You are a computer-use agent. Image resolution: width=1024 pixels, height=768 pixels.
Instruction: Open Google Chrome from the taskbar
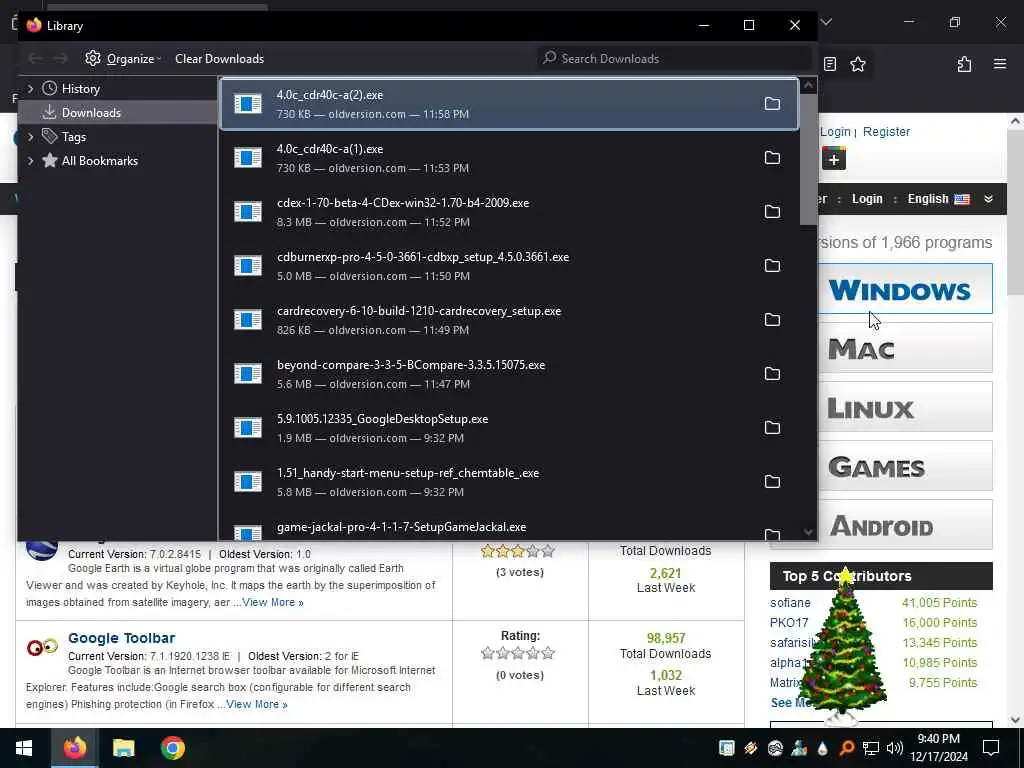[x=173, y=748]
